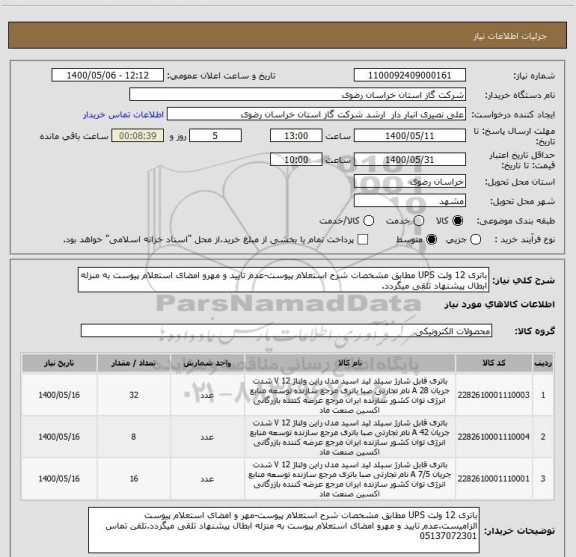
Task: Click the buyer organization name field
Action: (298, 94)
